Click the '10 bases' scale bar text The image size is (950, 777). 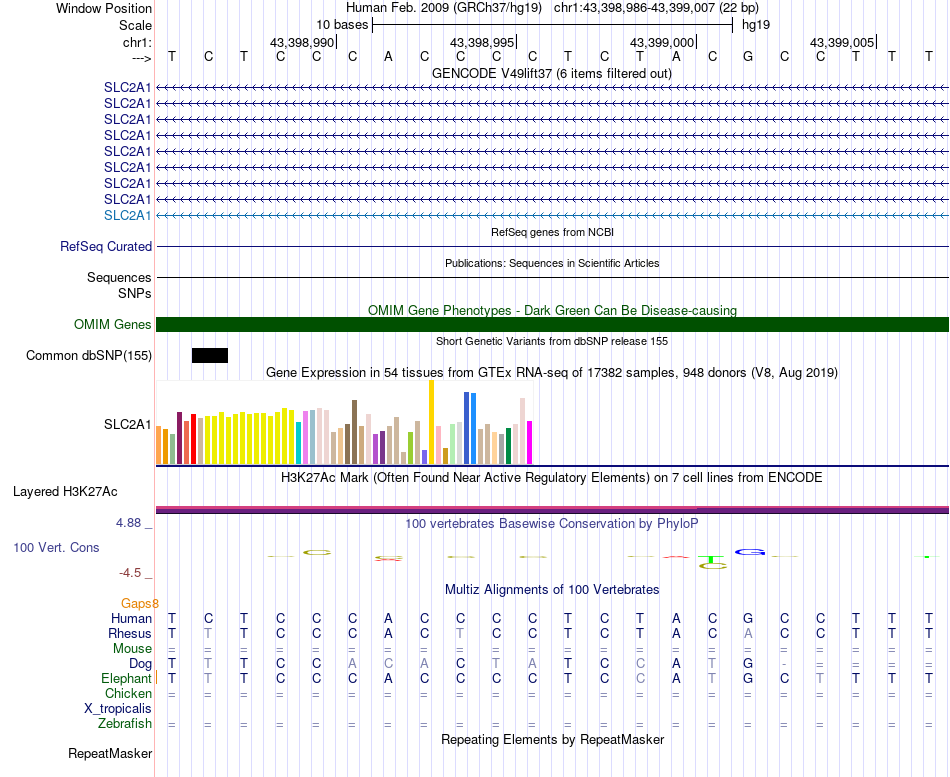(342, 25)
